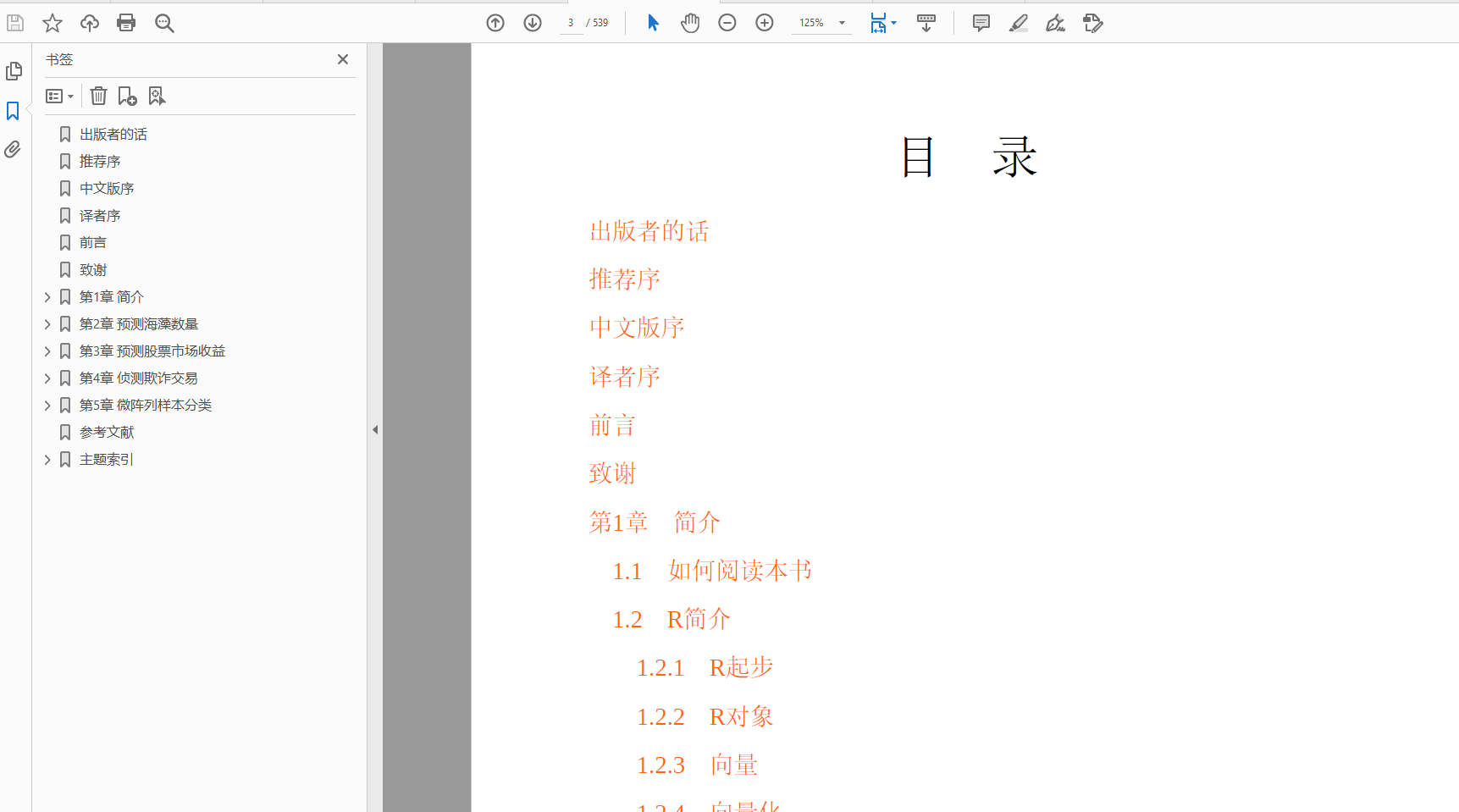Open the Attachments panel
Image resolution: width=1459 pixels, height=812 pixels.
pos(14,149)
